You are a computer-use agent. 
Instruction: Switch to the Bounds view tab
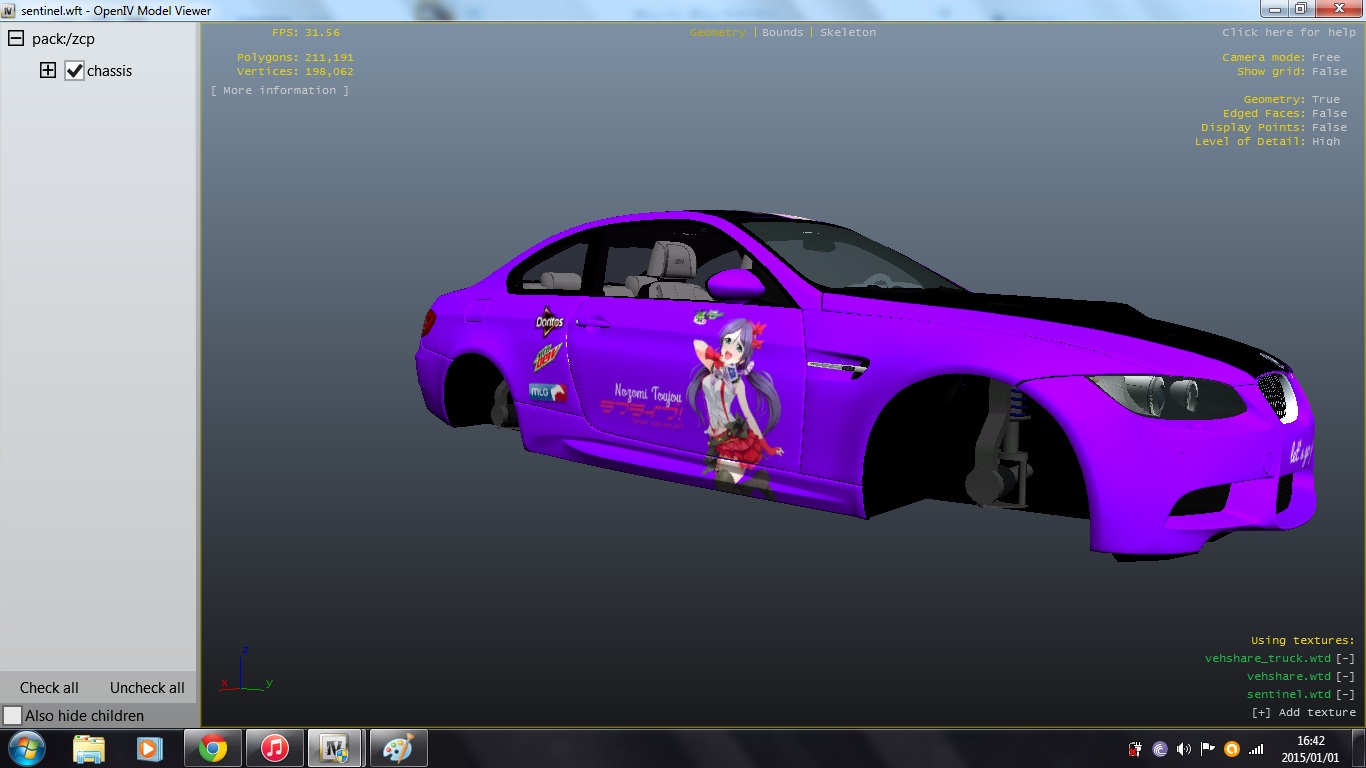[782, 32]
